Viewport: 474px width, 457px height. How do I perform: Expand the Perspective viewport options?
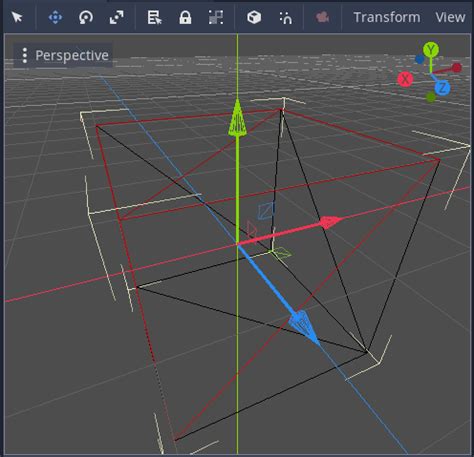tap(63, 55)
